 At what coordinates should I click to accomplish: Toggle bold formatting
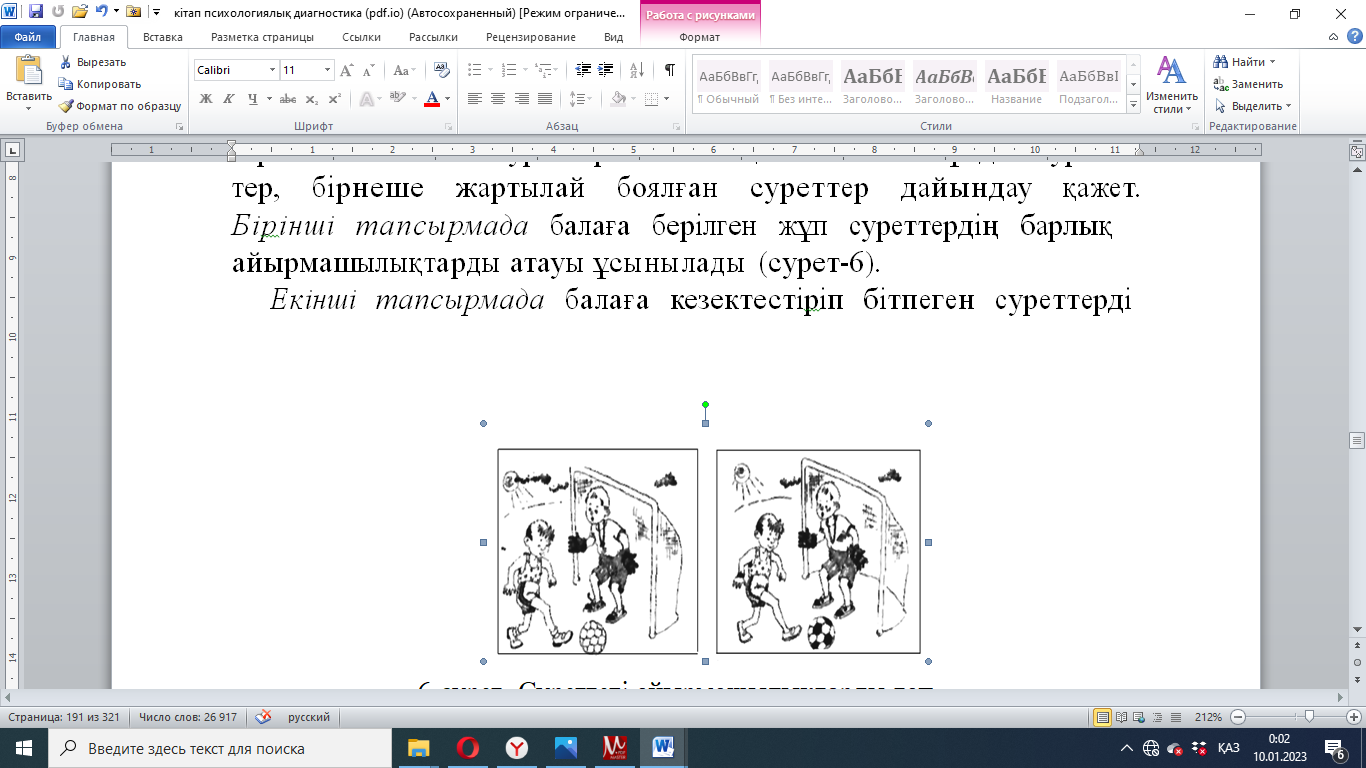point(206,99)
